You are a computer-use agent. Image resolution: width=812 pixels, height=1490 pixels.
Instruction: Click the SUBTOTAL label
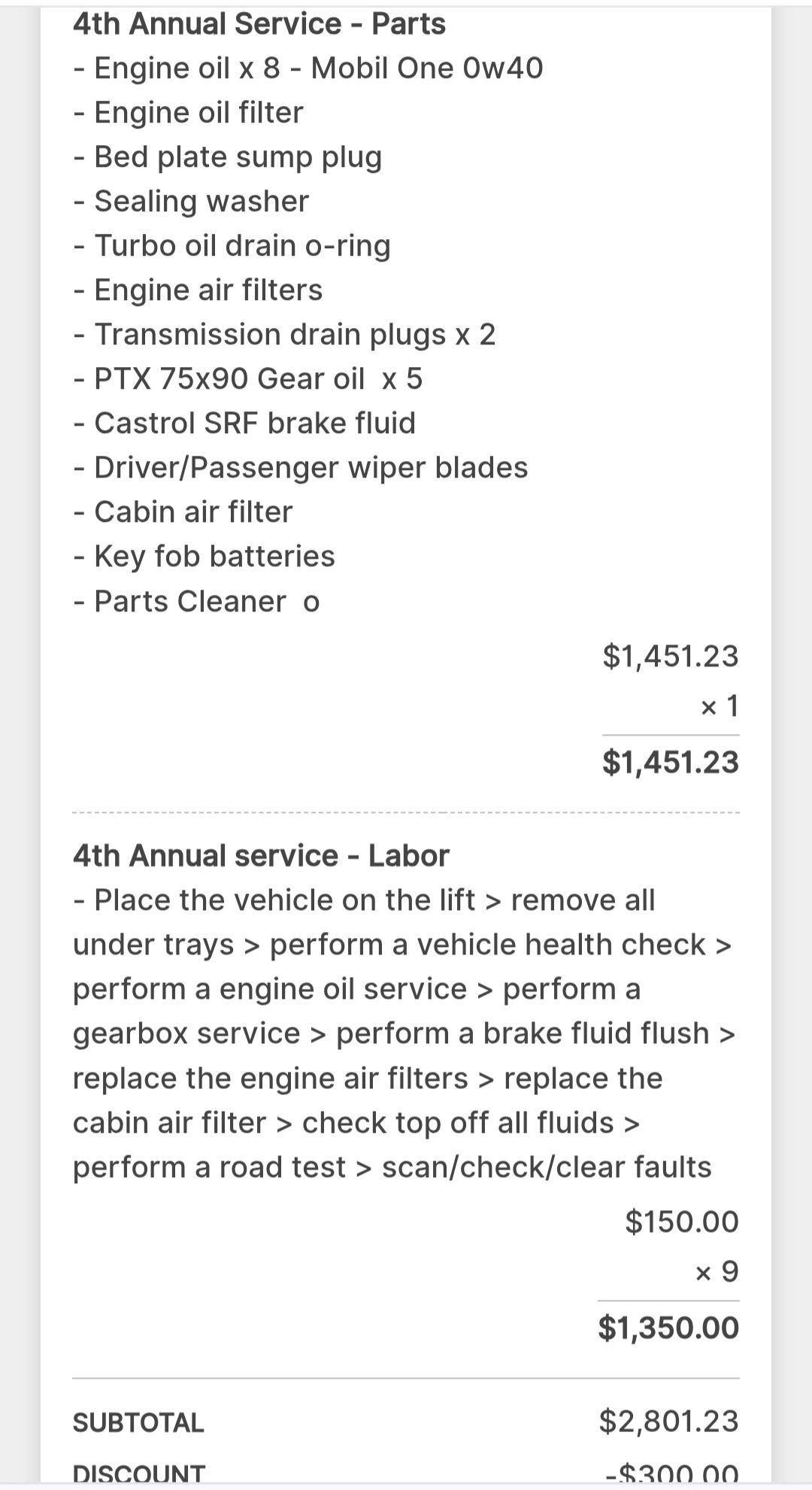click(138, 1422)
